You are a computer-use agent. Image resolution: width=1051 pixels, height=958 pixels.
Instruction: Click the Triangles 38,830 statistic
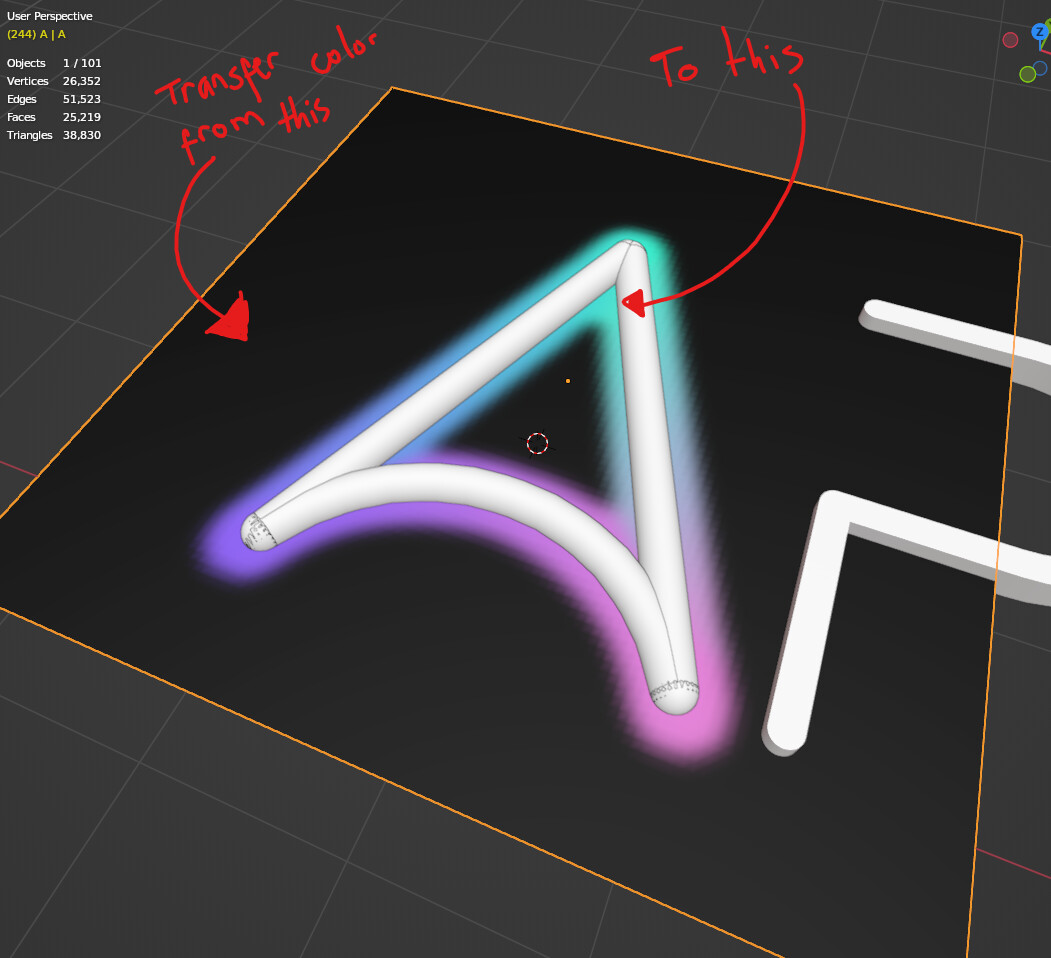click(53, 135)
